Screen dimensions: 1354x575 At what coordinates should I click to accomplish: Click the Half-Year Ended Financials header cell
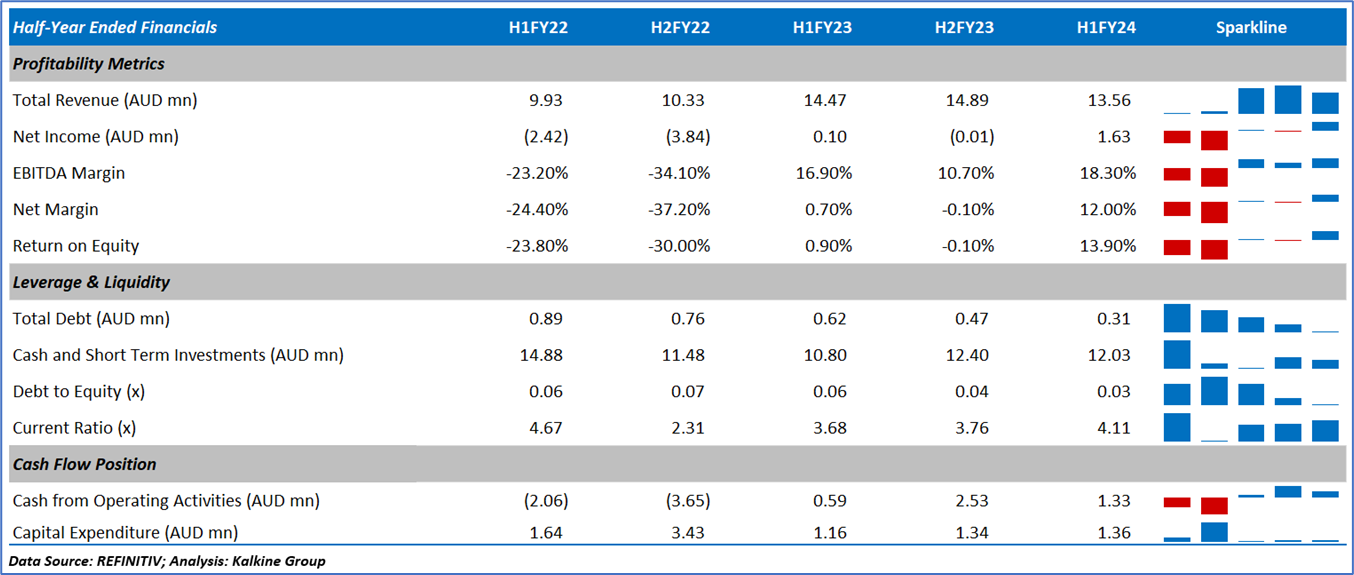point(115,28)
